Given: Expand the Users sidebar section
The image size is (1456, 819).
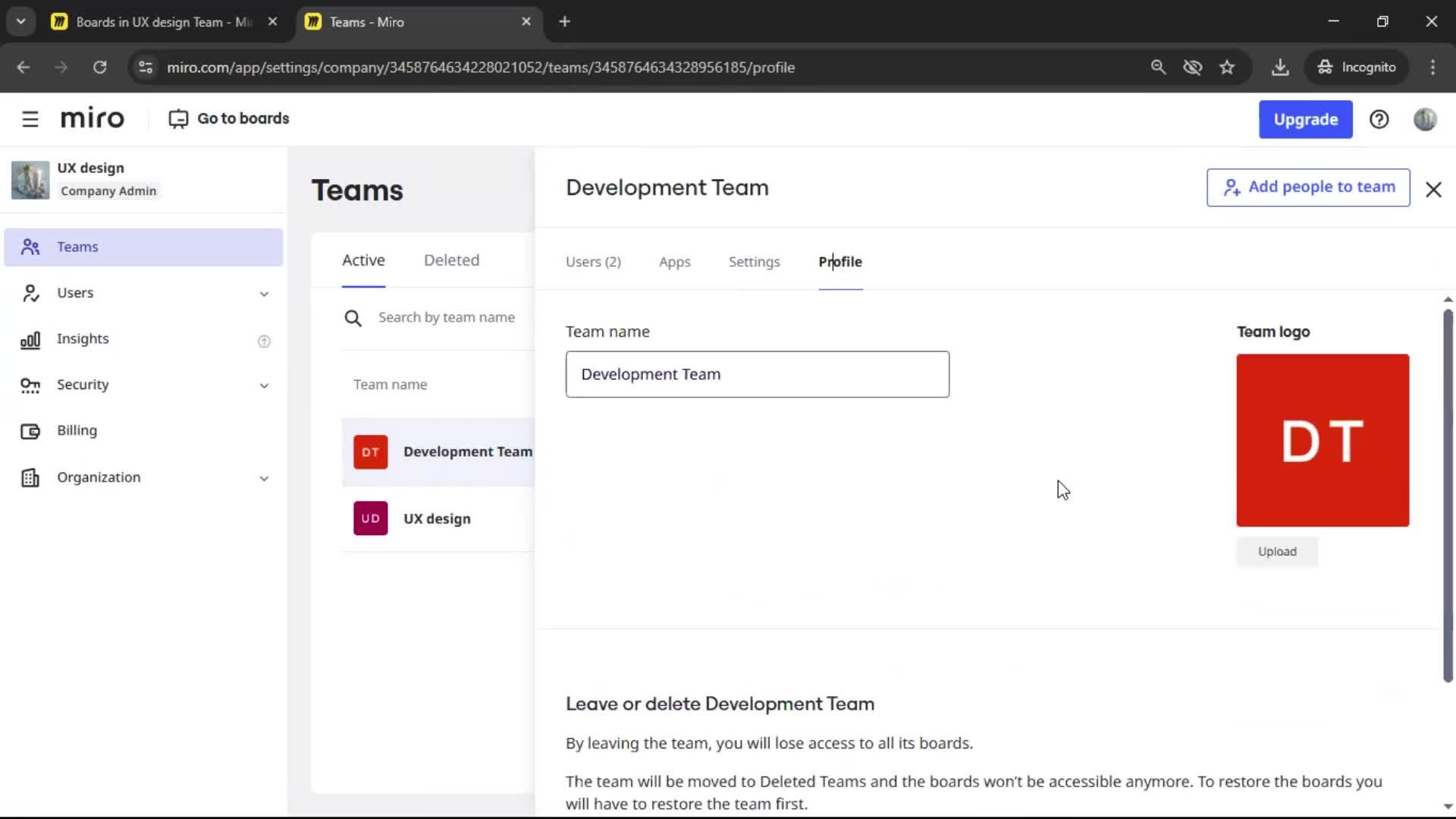Looking at the screenshot, I should coord(264,293).
